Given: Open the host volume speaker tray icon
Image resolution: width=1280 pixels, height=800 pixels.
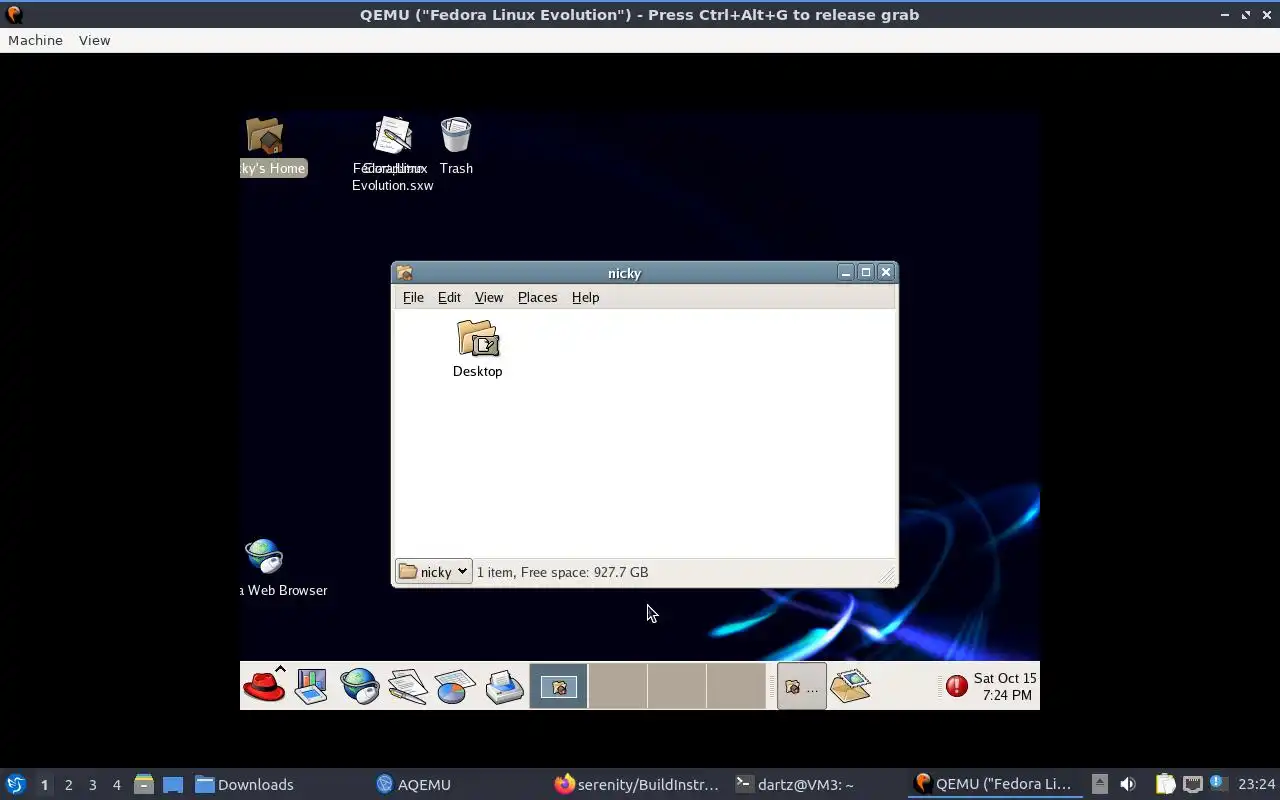Looking at the screenshot, I should [x=1128, y=784].
